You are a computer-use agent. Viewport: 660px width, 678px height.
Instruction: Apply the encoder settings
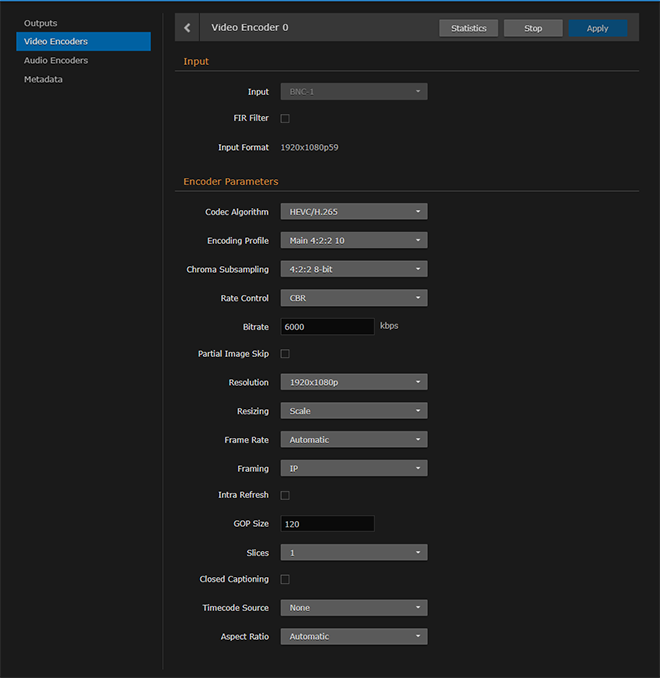(x=597, y=28)
